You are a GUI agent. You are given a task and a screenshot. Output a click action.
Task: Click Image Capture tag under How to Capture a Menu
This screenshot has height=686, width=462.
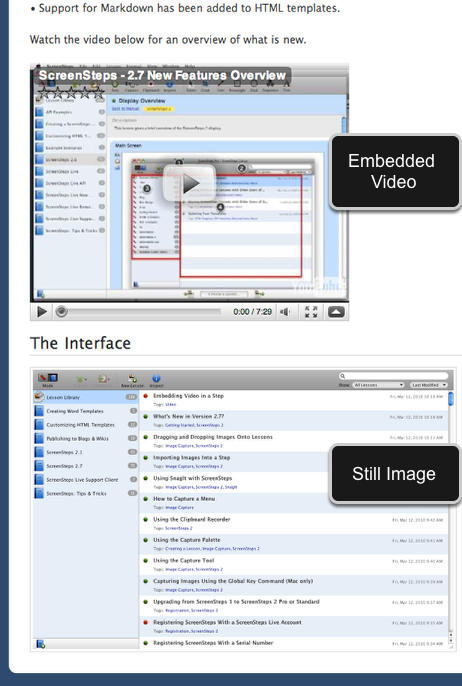(179, 508)
